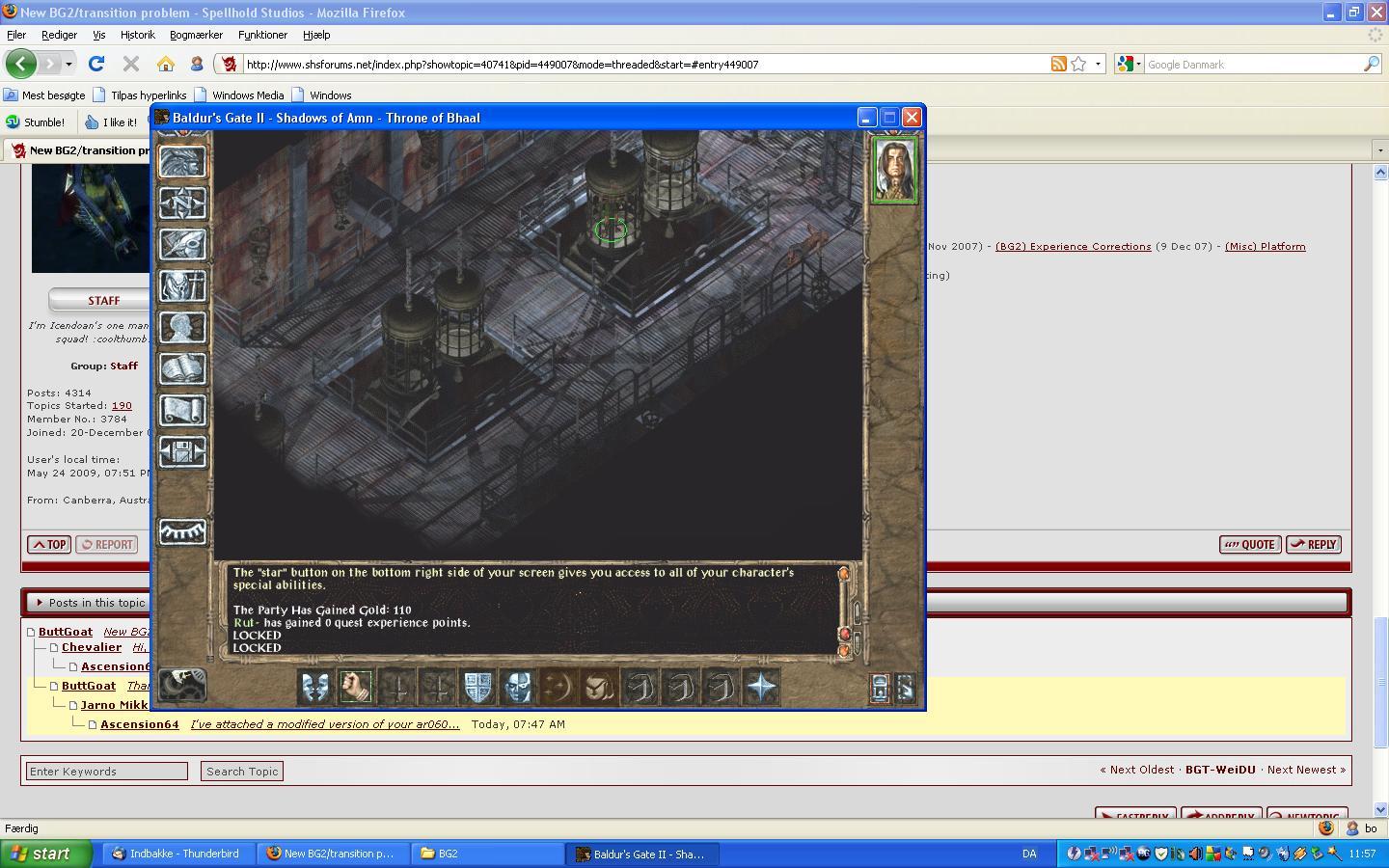Open the Inventory armor button
This screenshot has width=1389, height=868.
pyautogui.click(x=182, y=285)
